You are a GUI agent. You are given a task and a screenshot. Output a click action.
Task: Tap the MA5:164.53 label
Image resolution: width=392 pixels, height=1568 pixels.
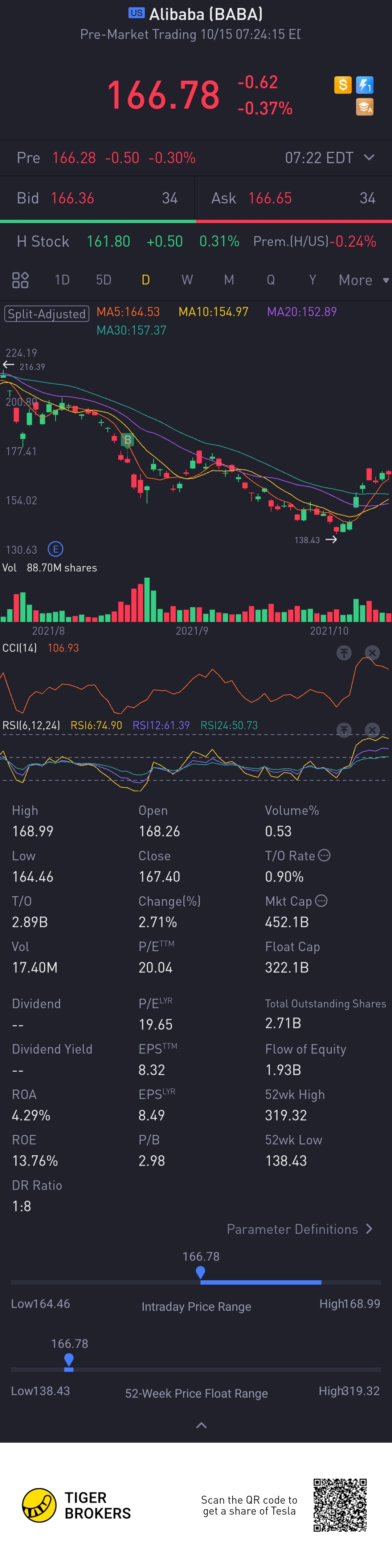click(x=128, y=312)
